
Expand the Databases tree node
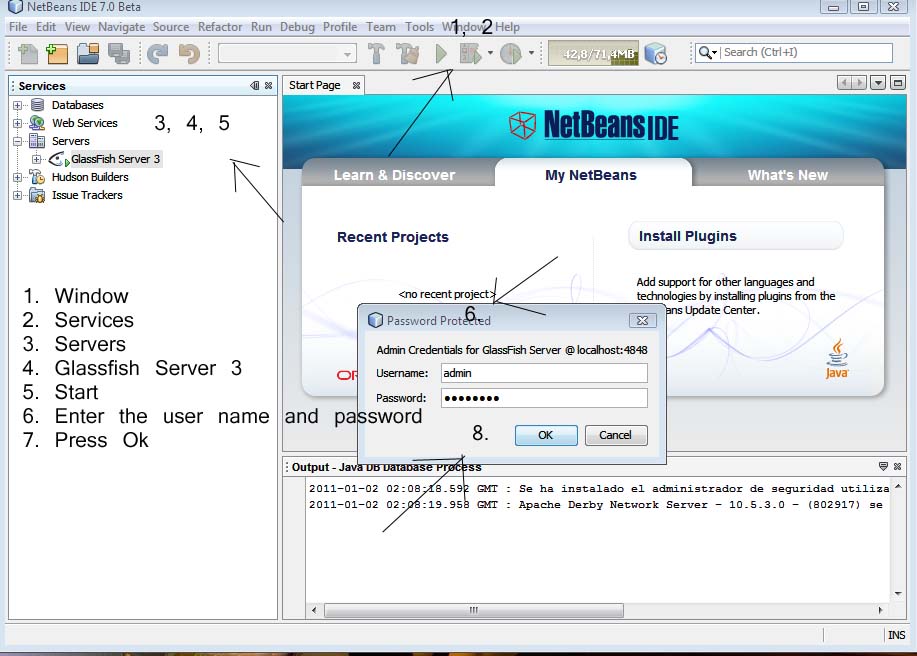[18, 105]
